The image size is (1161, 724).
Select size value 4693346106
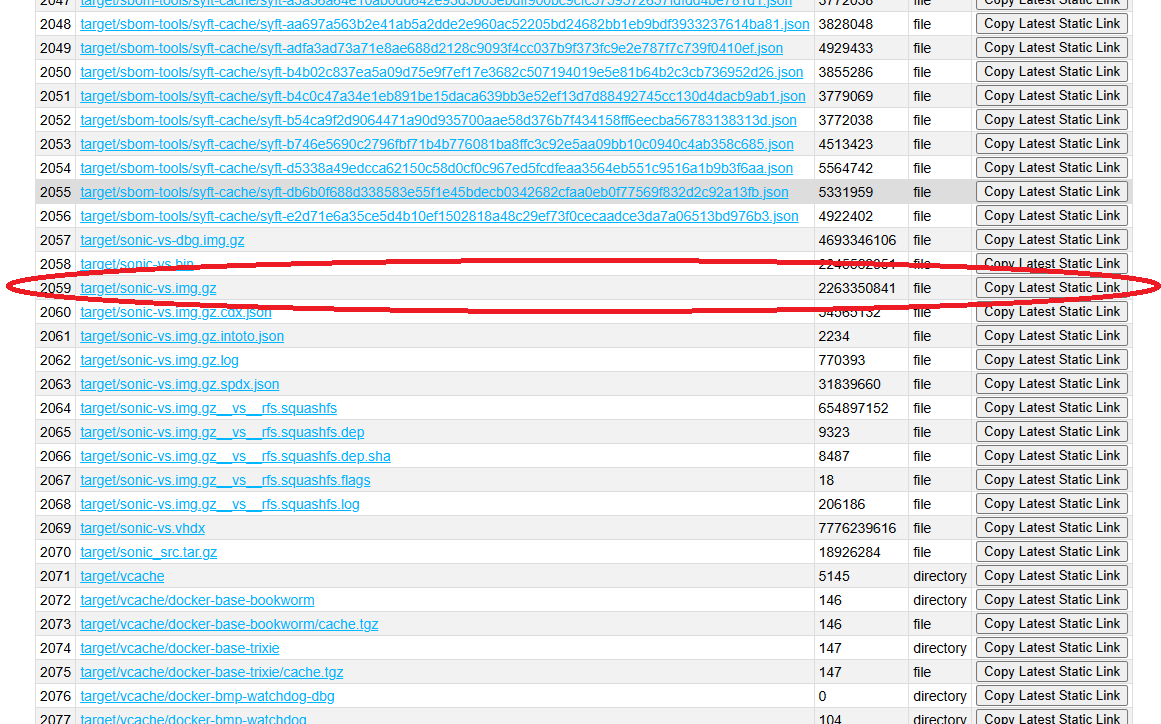(x=857, y=240)
